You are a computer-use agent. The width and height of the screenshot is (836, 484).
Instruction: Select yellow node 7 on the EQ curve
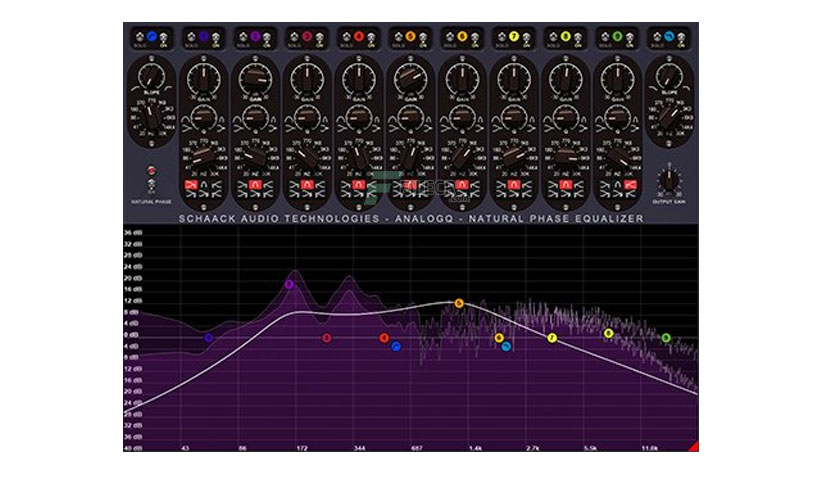point(552,338)
